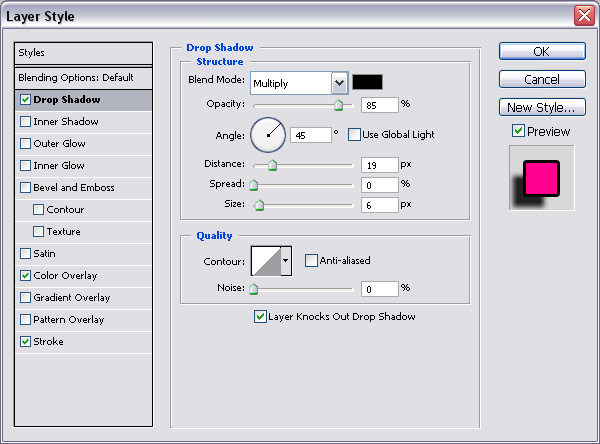Enable Anti-aliased contour option
Screen dimensions: 600x444
point(311,261)
